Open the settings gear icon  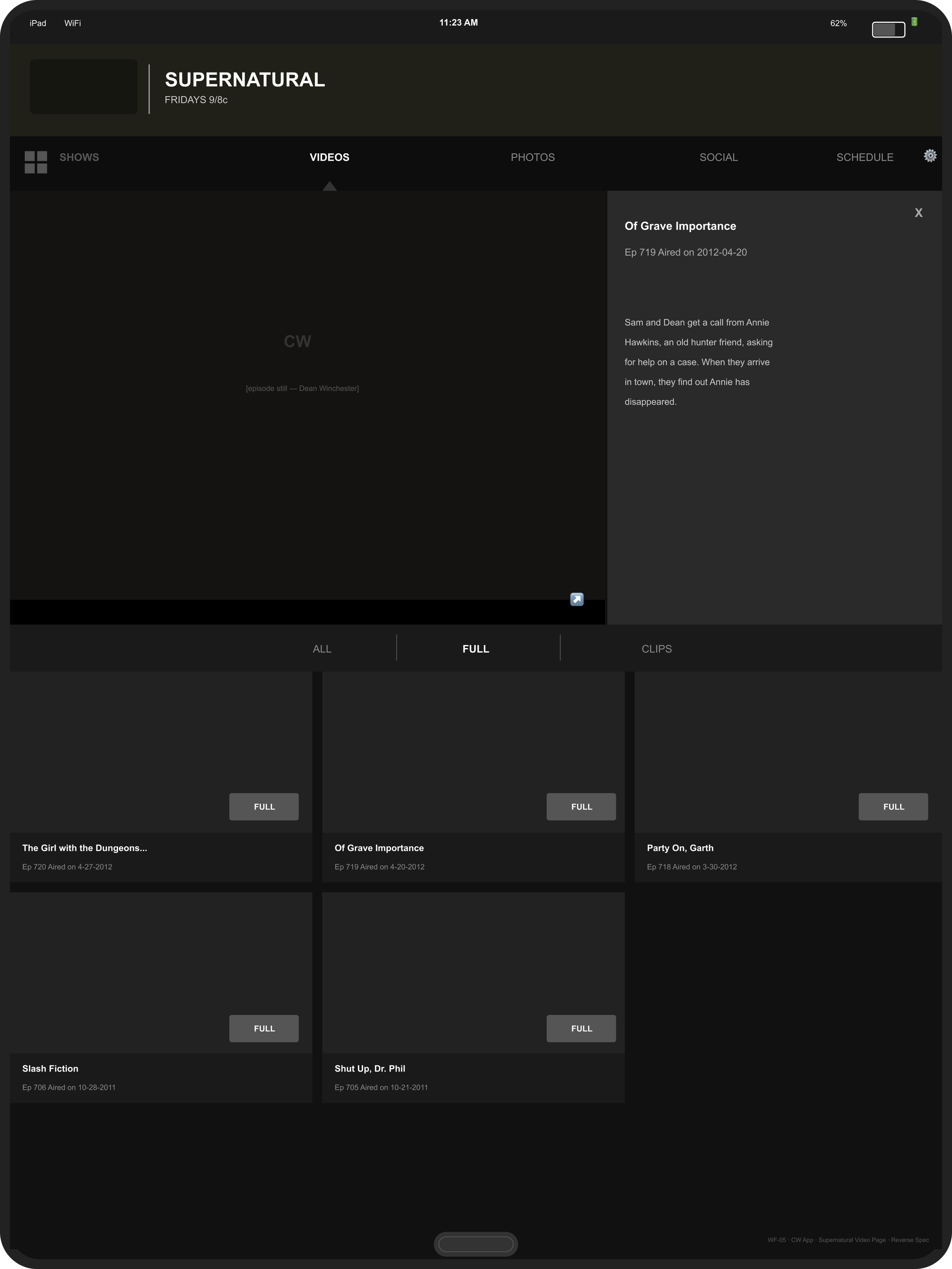(930, 155)
